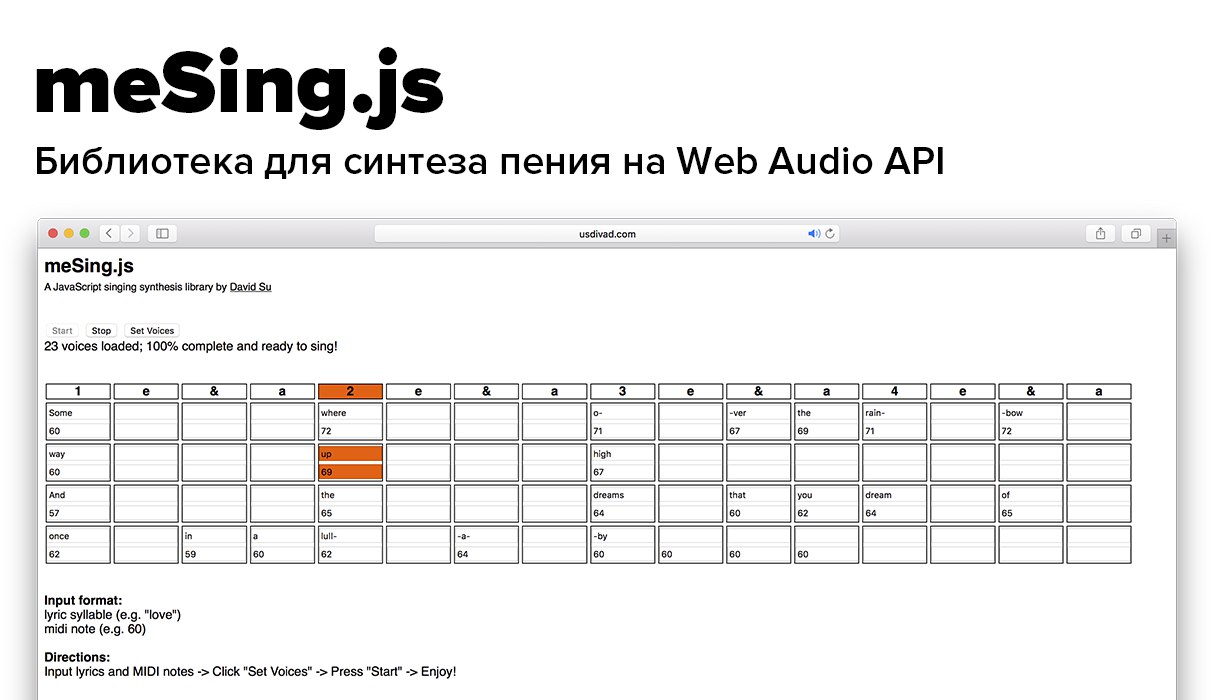Click the 'dreams' lyric field
The width and height of the screenshot is (1214, 700).
pos(622,494)
